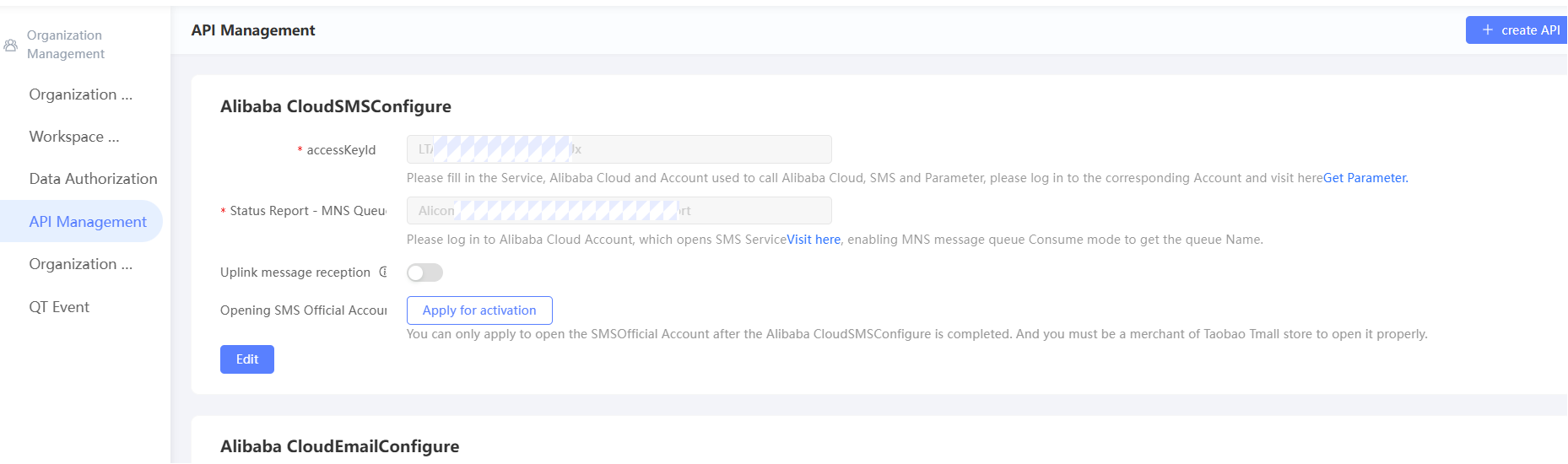
Task: Focus the Status Report MNS Queue field
Action: point(619,211)
